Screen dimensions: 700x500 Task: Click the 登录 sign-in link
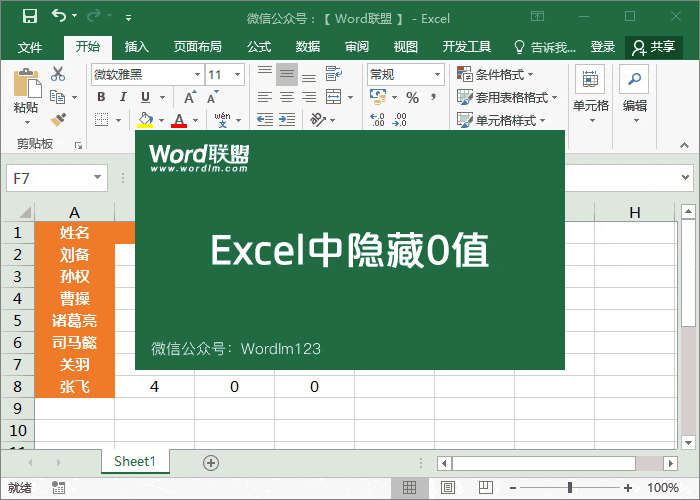pyautogui.click(x=603, y=47)
